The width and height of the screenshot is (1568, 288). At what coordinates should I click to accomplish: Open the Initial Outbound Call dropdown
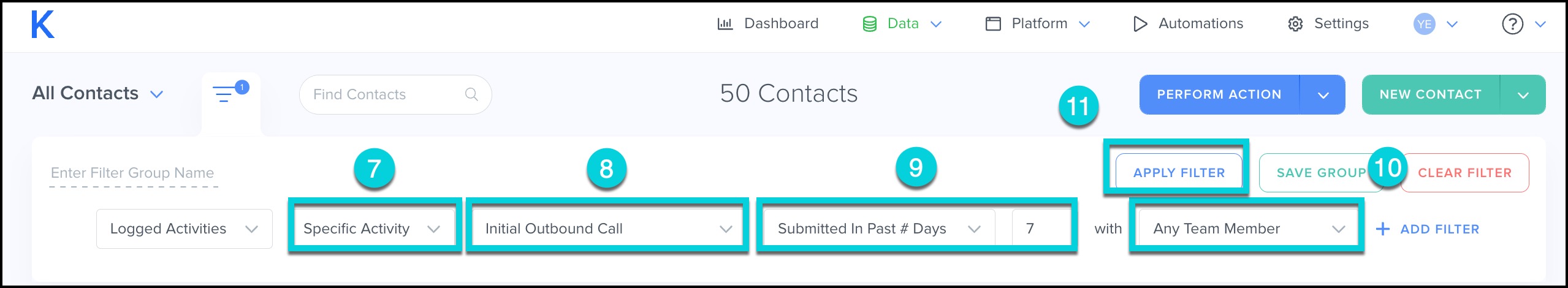(x=607, y=229)
